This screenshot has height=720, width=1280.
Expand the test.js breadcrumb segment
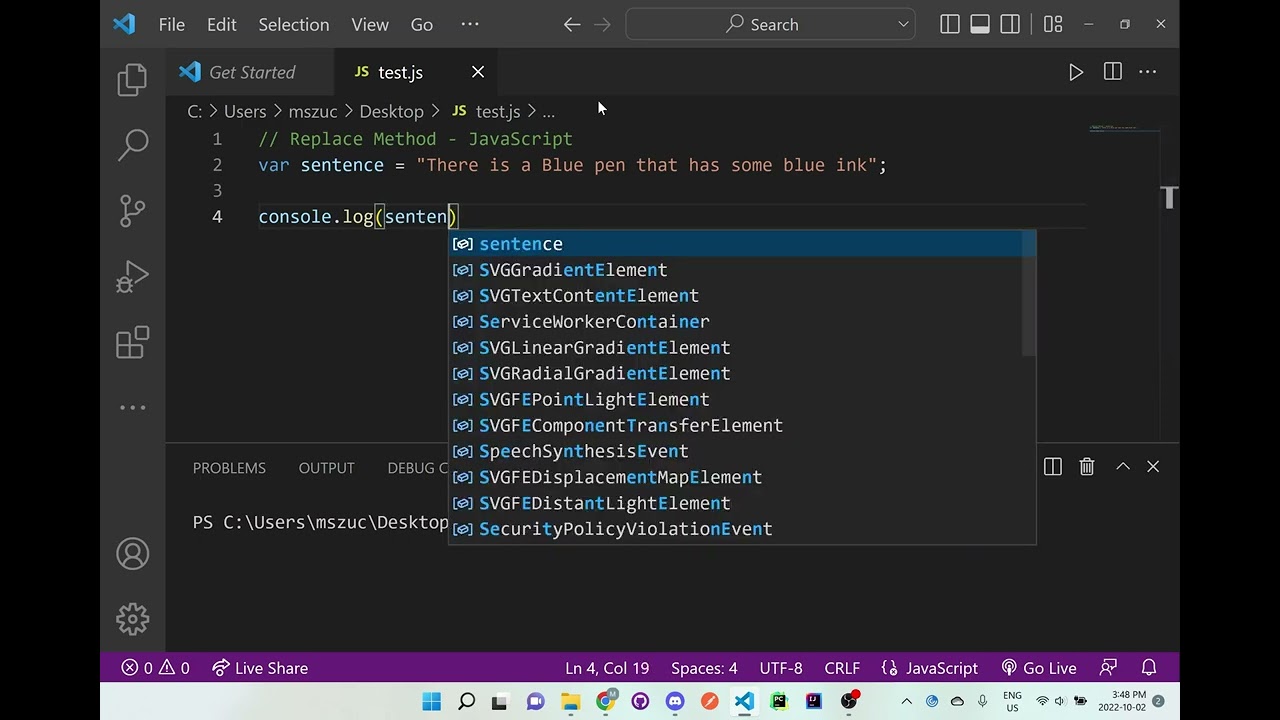point(486,111)
